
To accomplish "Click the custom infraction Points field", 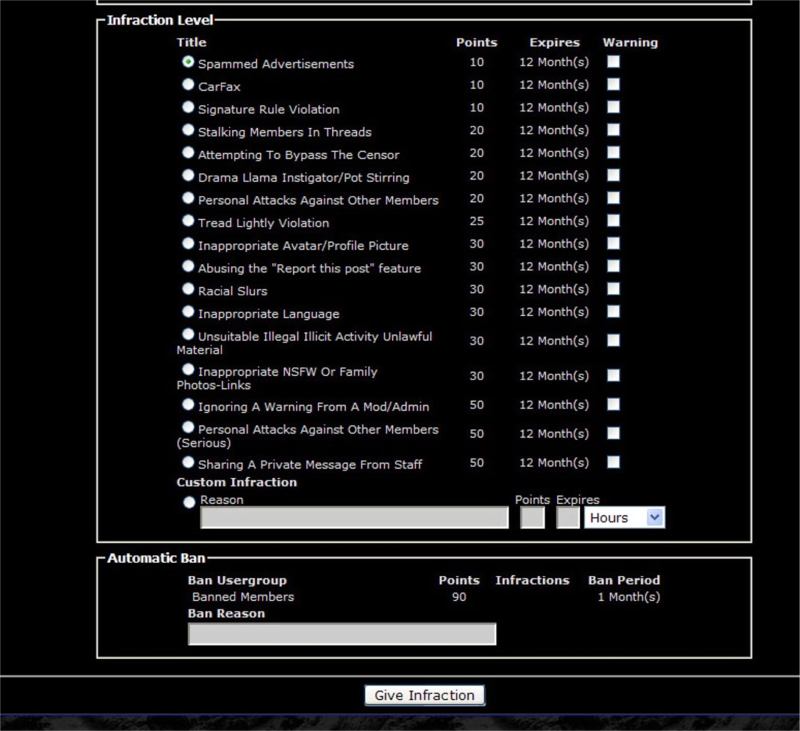I will pos(532,518).
